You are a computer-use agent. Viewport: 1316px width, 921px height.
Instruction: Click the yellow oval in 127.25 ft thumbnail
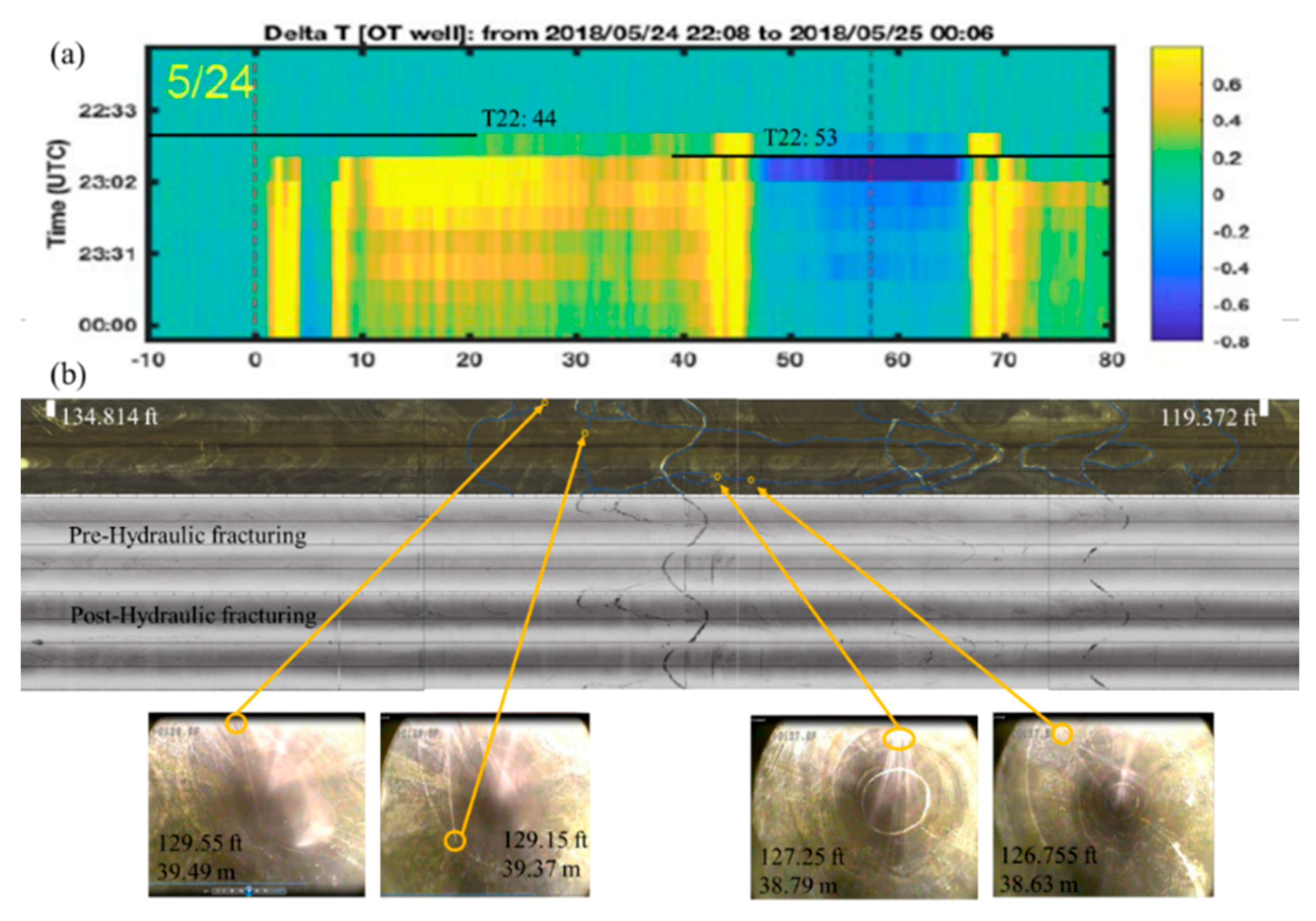[899, 739]
